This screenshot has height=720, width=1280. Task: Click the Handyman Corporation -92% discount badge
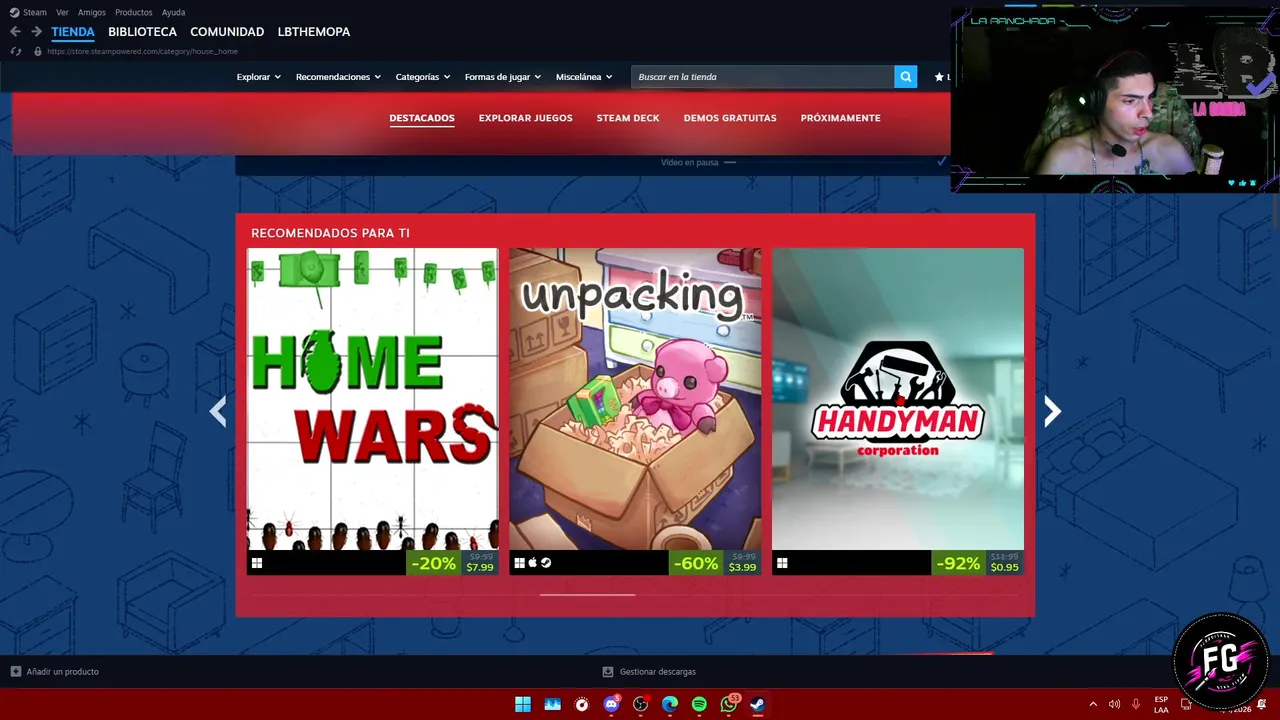point(958,563)
